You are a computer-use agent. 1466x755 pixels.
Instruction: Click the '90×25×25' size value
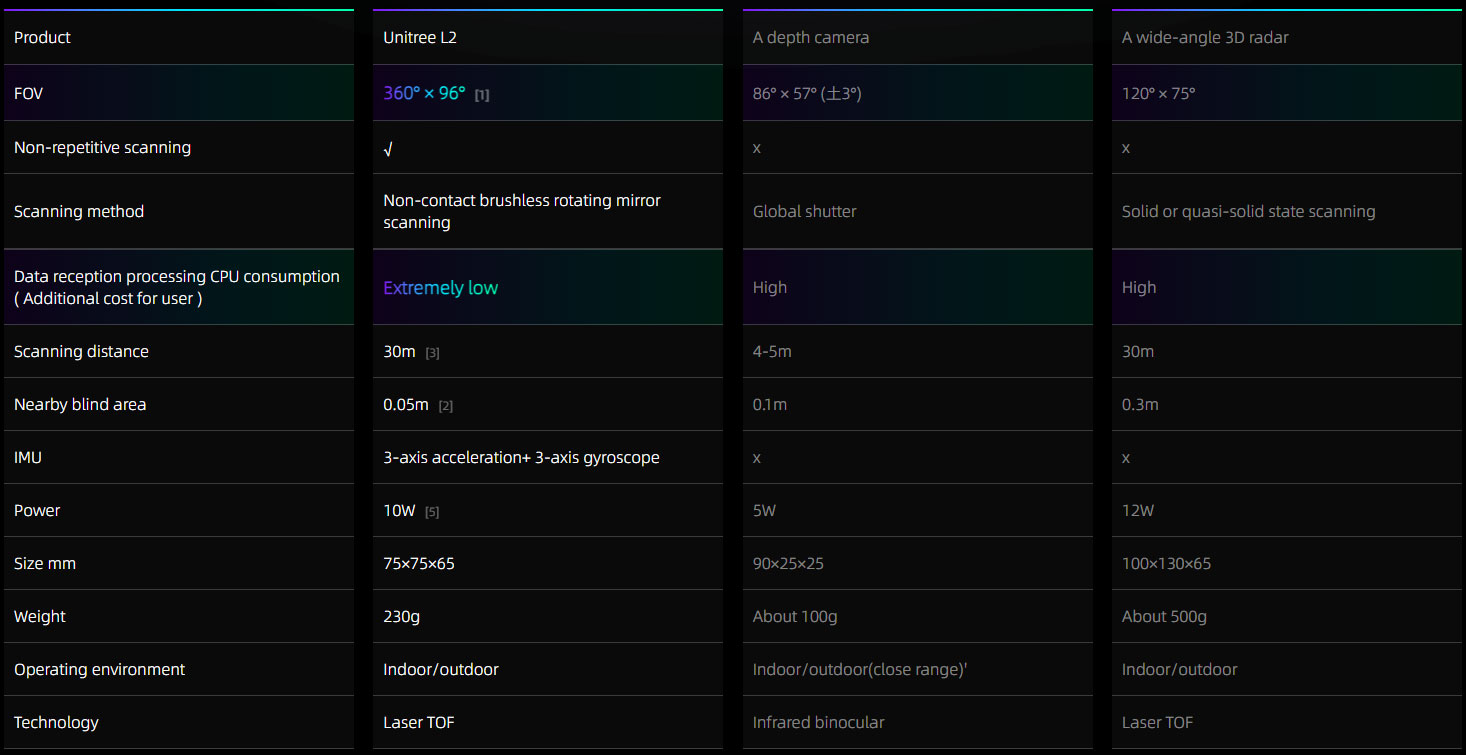(x=788, y=564)
